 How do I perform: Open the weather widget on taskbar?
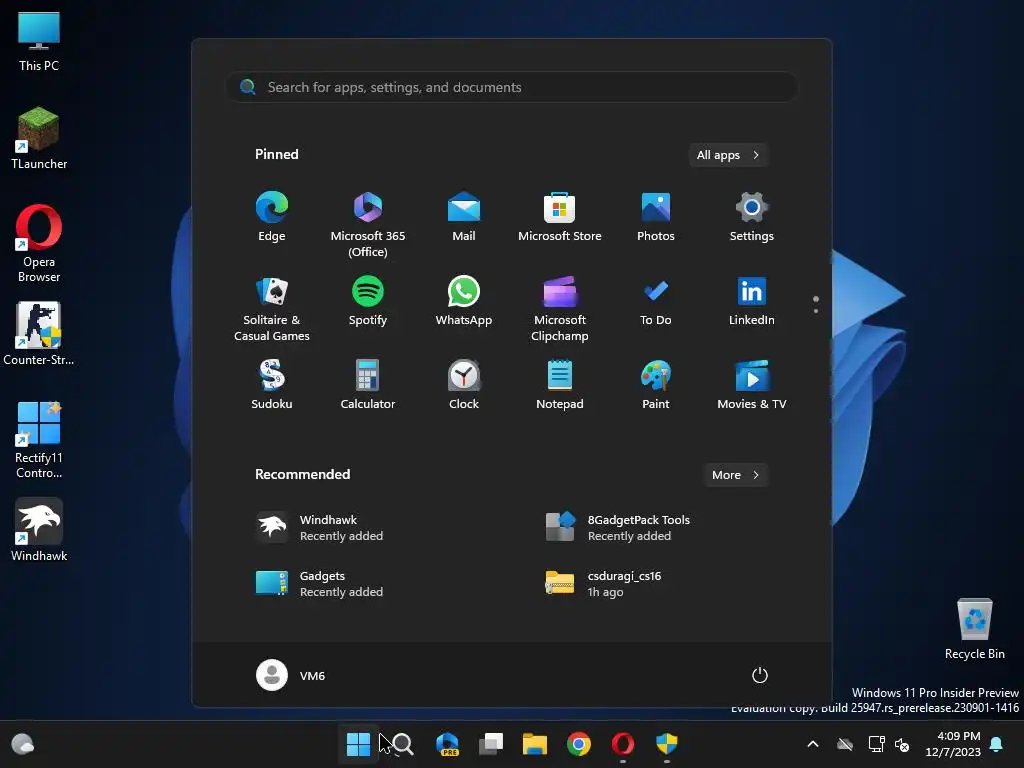pos(23,744)
